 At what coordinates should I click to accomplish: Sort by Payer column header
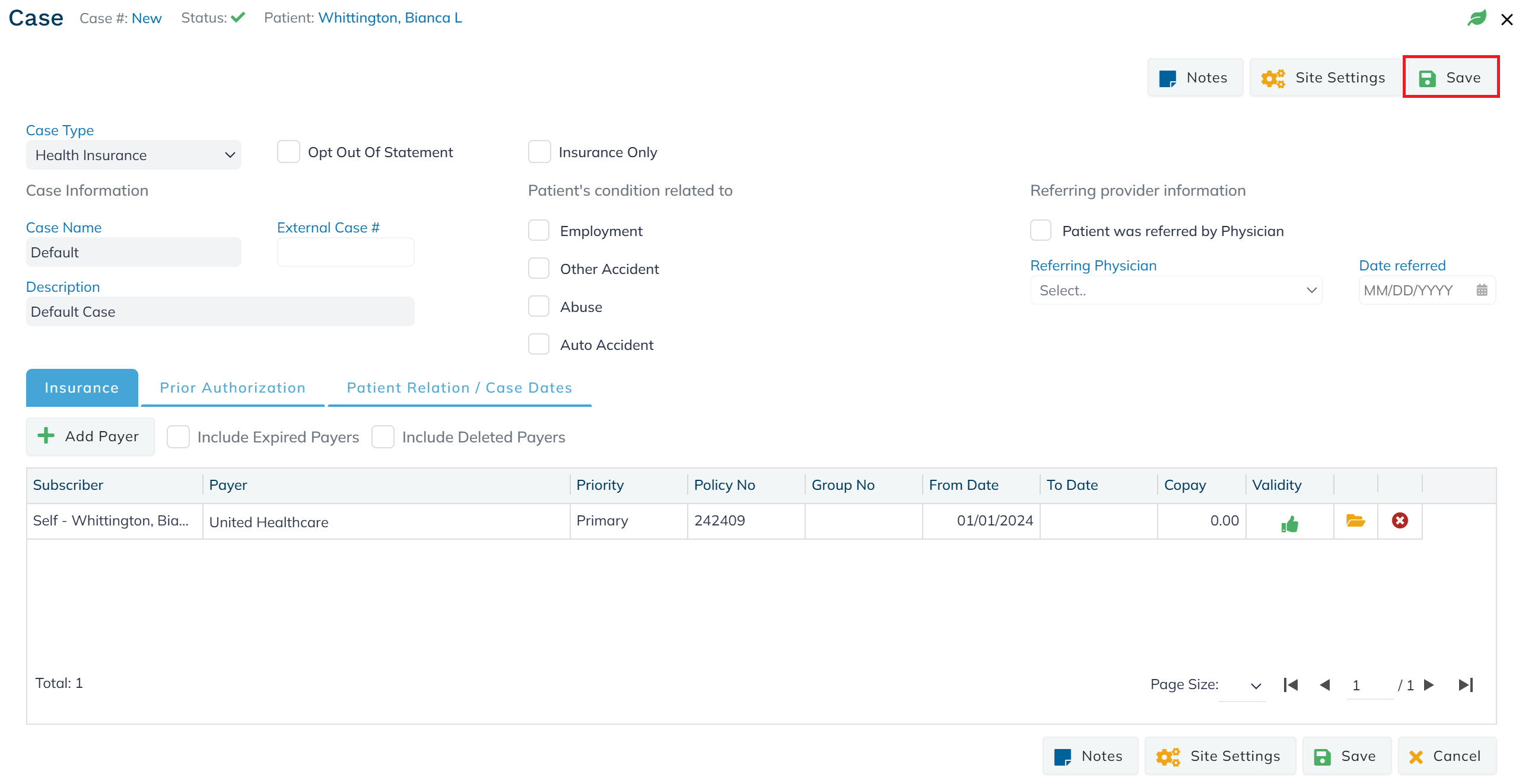click(386, 485)
